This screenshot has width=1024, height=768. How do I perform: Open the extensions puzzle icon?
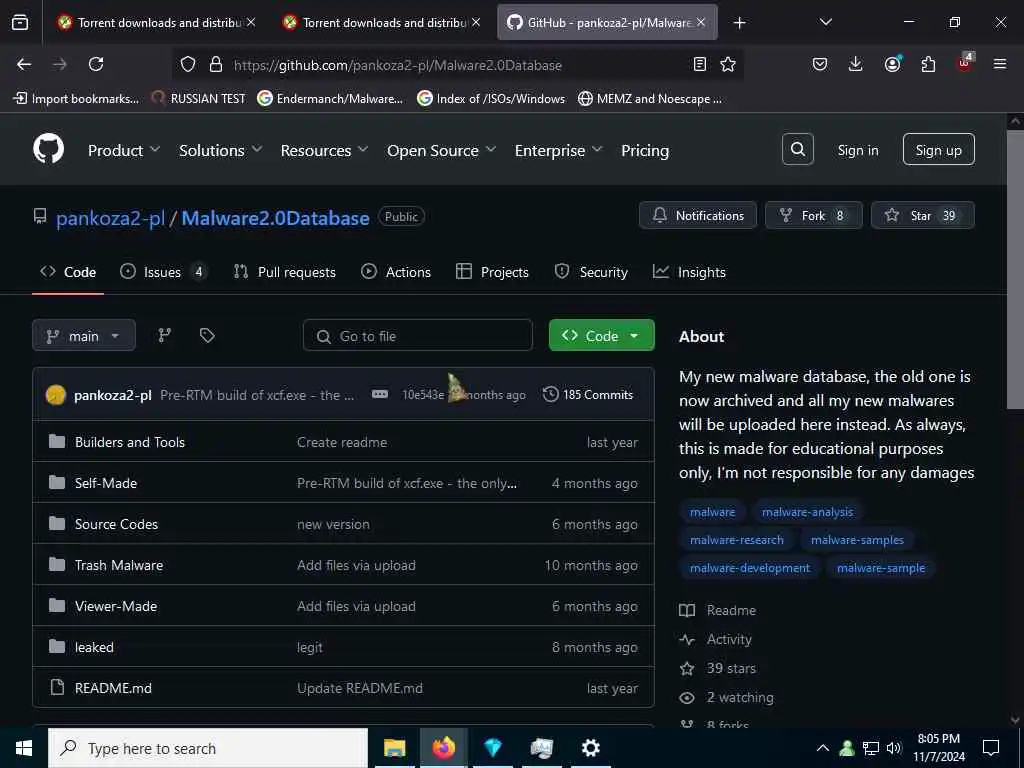(928, 64)
